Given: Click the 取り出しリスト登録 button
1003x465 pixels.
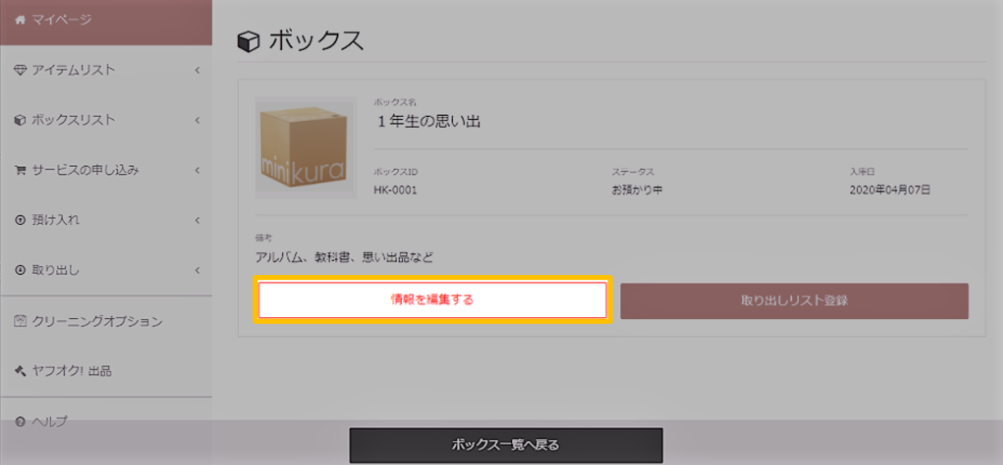Looking at the screenshot, I should click(794, 301).
